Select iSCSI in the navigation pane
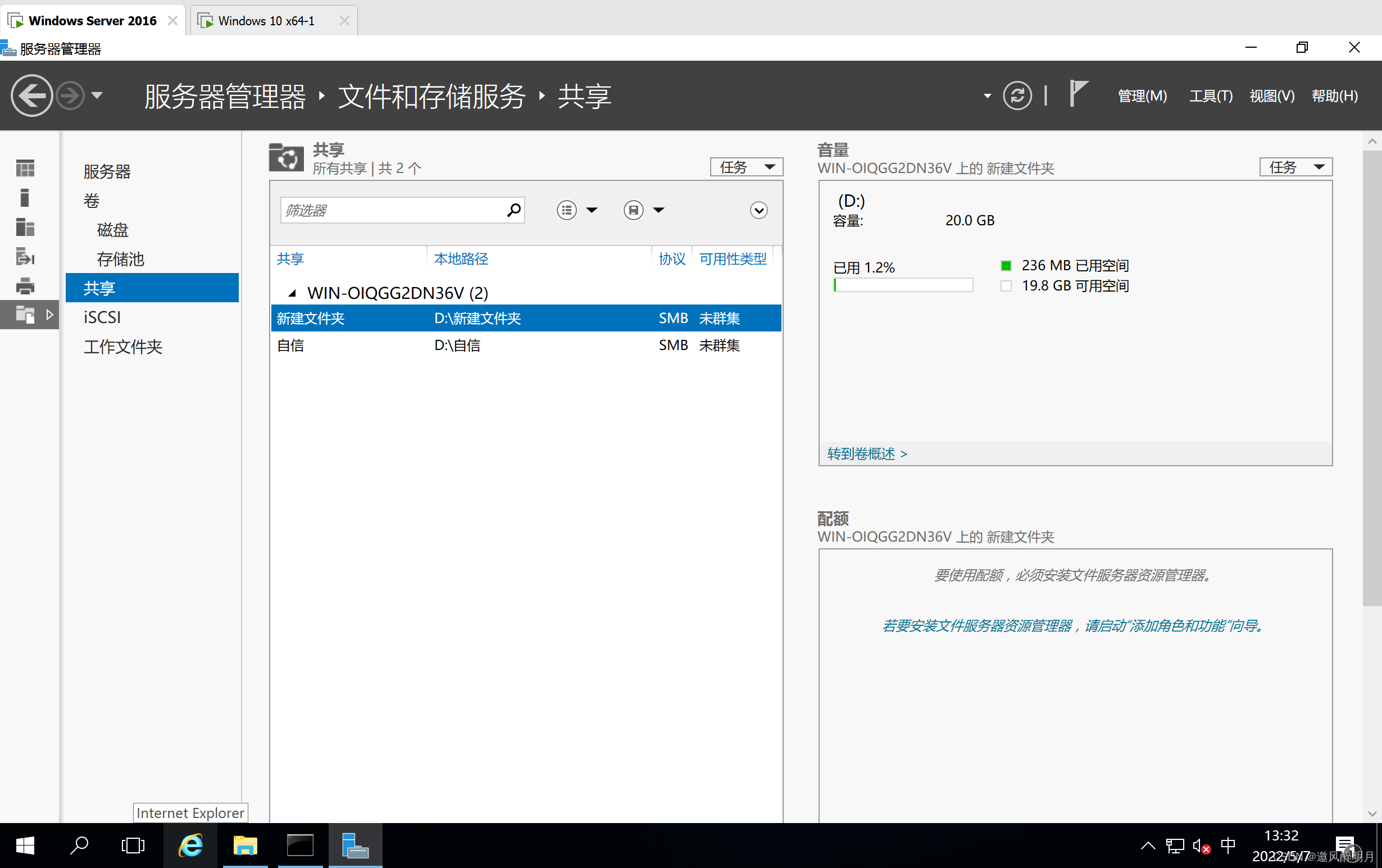This screenshot has width=1382, height=868. tap(102, 317)
